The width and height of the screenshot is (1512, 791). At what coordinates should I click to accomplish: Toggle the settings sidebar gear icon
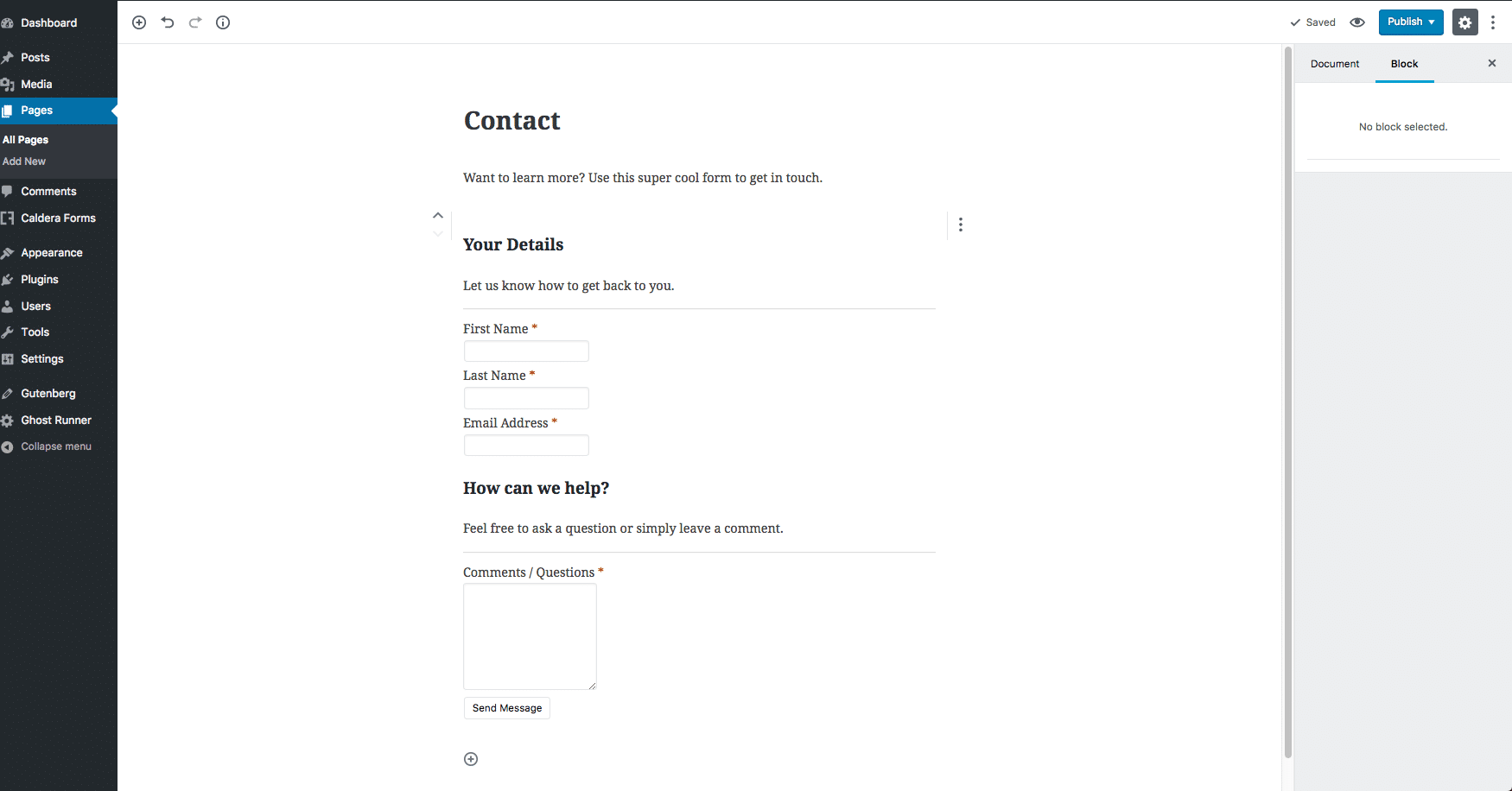click(x=1464, y=22)
